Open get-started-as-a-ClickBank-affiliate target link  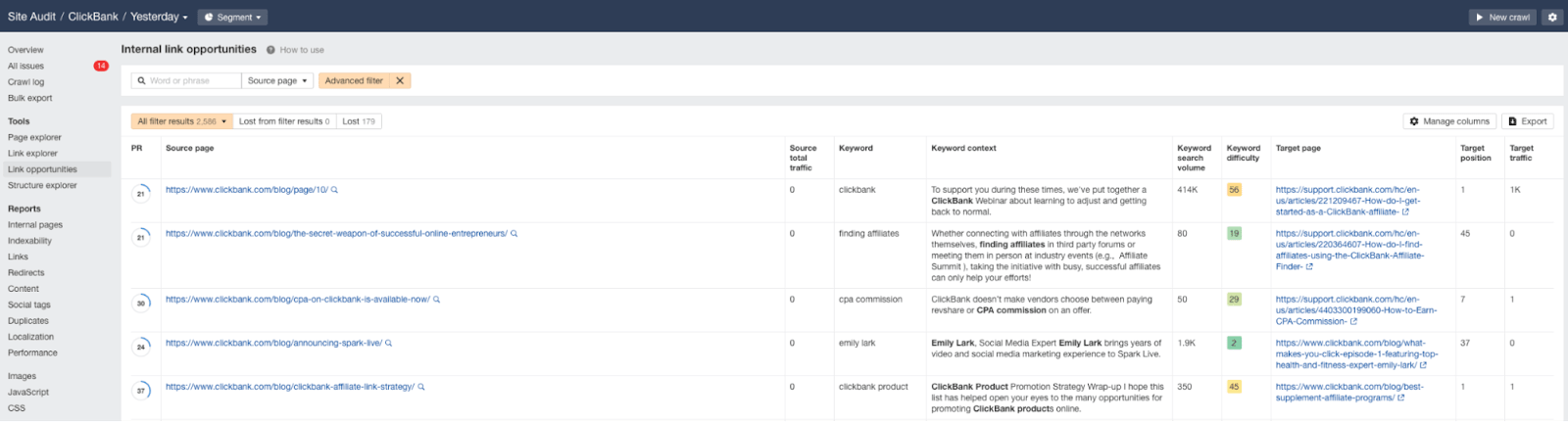tap(1347, 201)
